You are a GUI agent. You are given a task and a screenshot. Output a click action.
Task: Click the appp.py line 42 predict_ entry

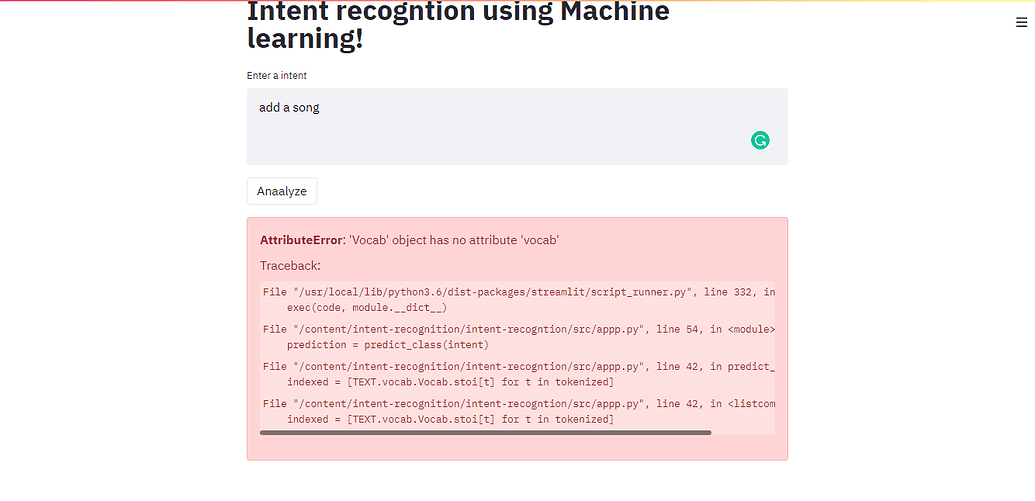click(519, 366)
